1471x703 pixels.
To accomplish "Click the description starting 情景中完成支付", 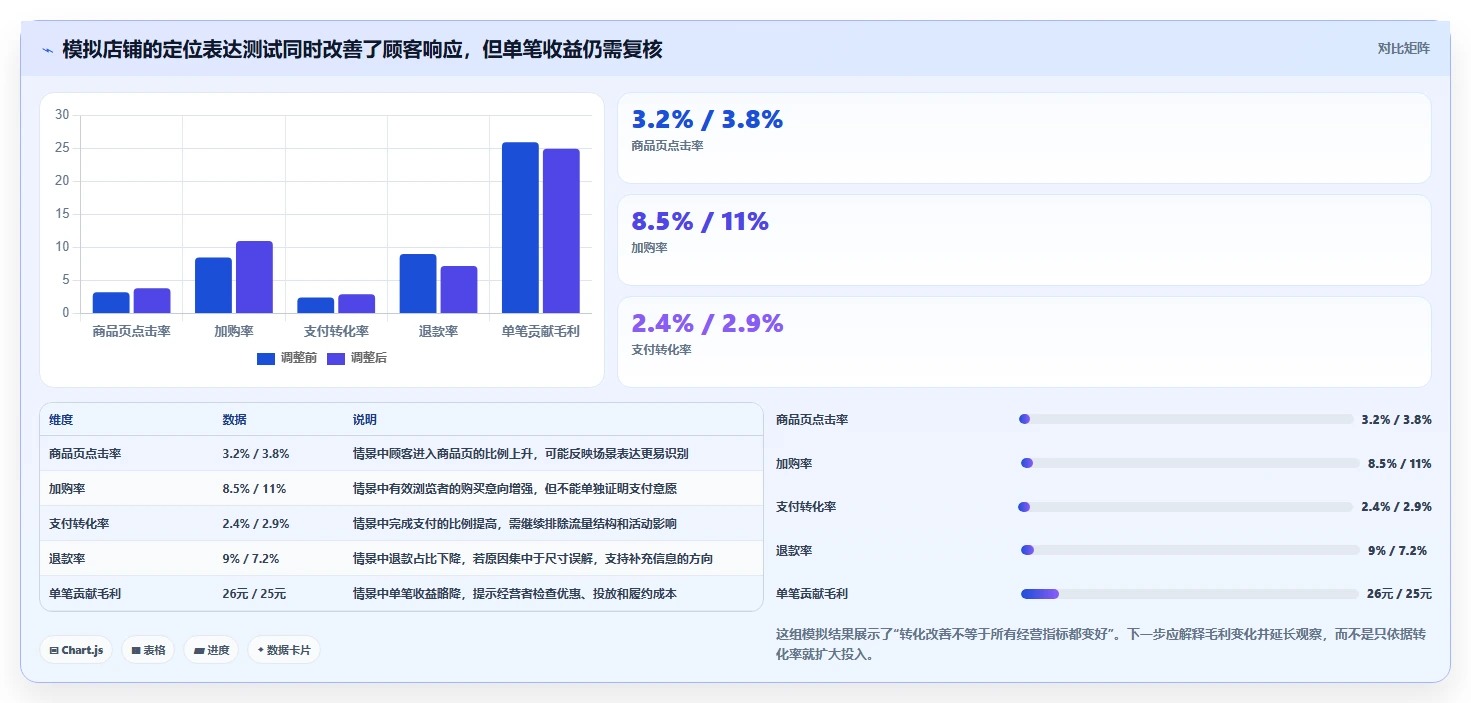I will tap(514, 524).
